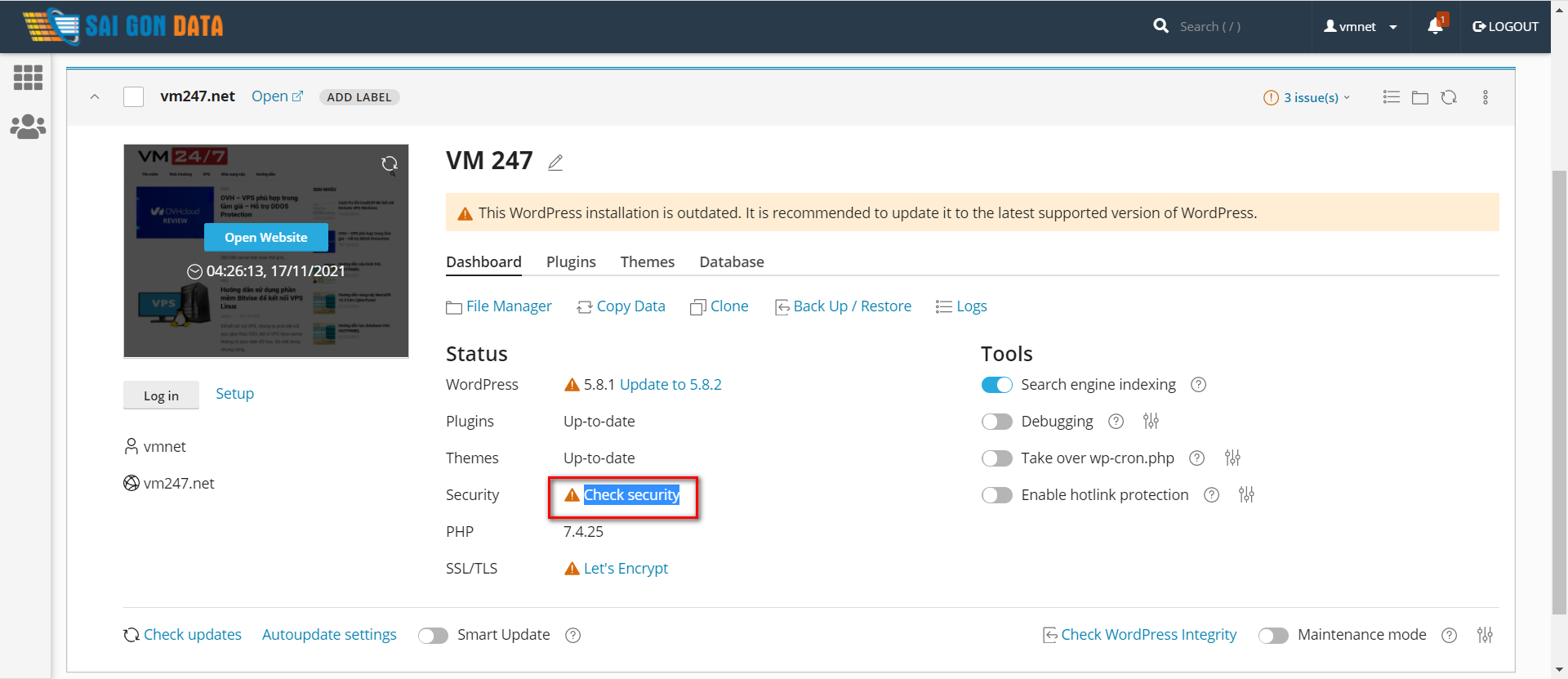The image size is (1568, 679).
Task: Click the list view icon for vm247.net
Action: click(x=1392, y=97)
